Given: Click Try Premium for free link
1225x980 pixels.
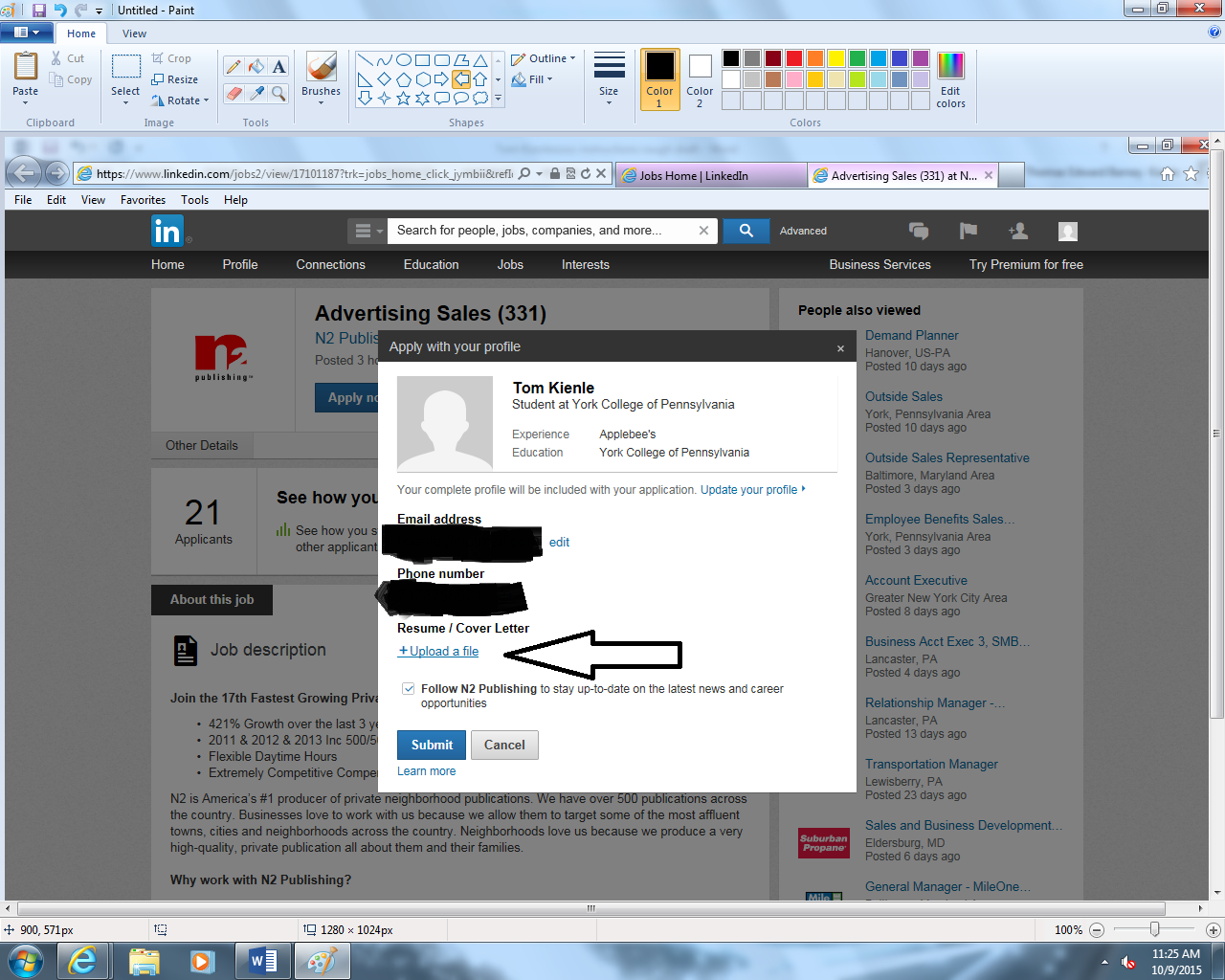Looking at the screenshot, I should (1026, 264).
